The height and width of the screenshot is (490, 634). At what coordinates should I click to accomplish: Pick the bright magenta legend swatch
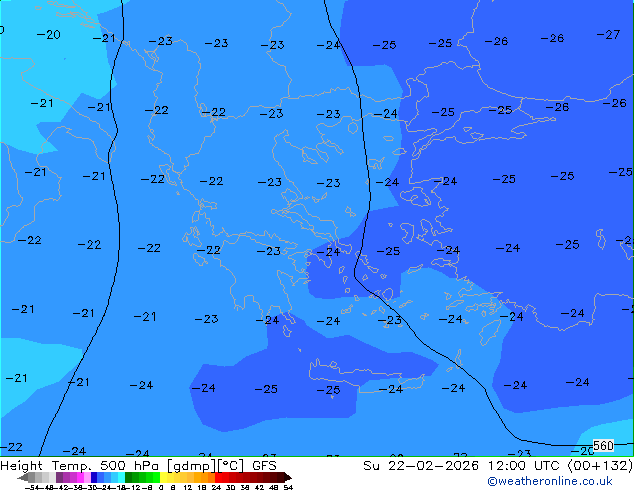tap(80, 477)
